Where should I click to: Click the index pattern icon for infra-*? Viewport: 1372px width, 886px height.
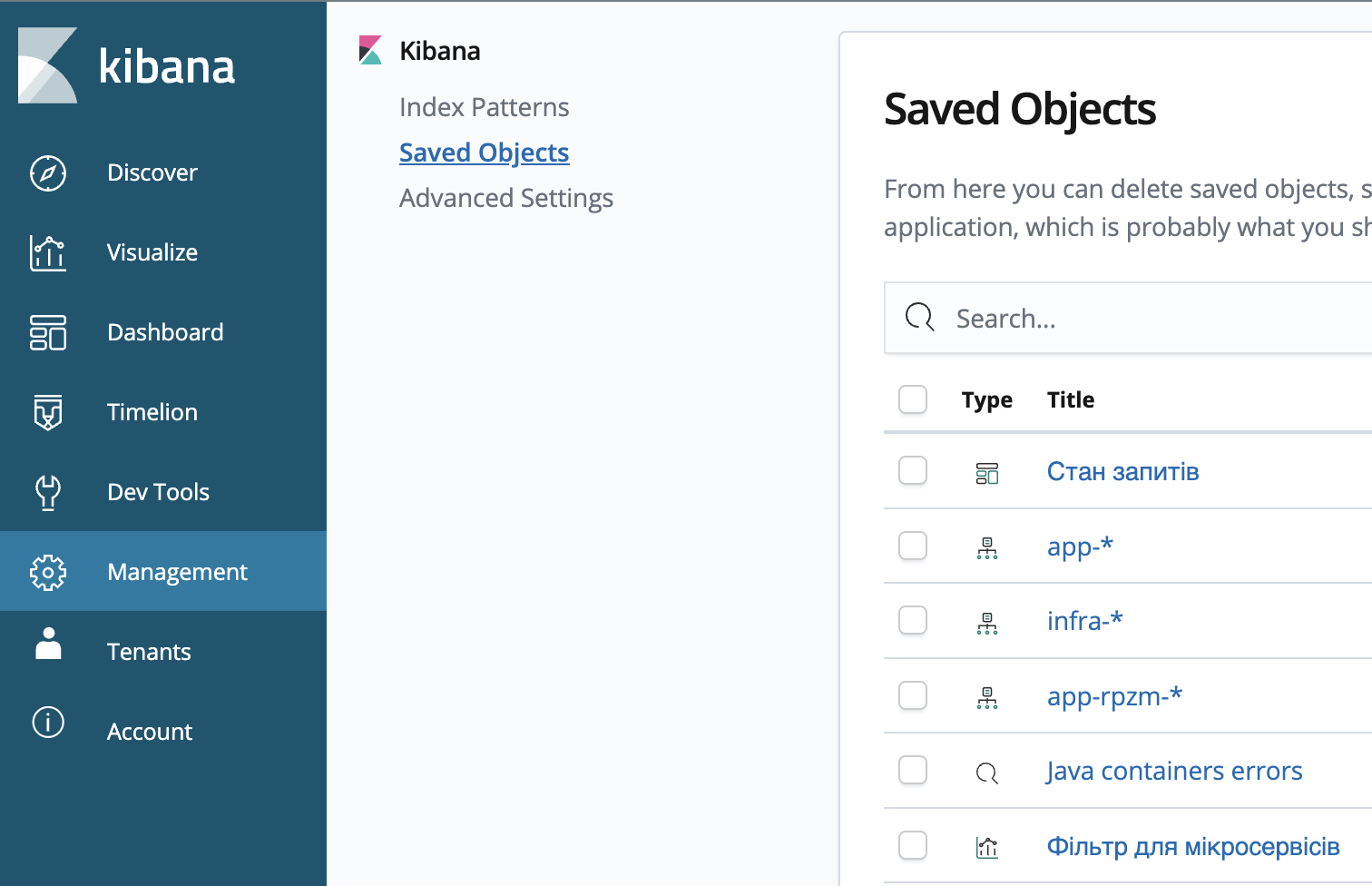pyautogui.click(x=987, y=623)
